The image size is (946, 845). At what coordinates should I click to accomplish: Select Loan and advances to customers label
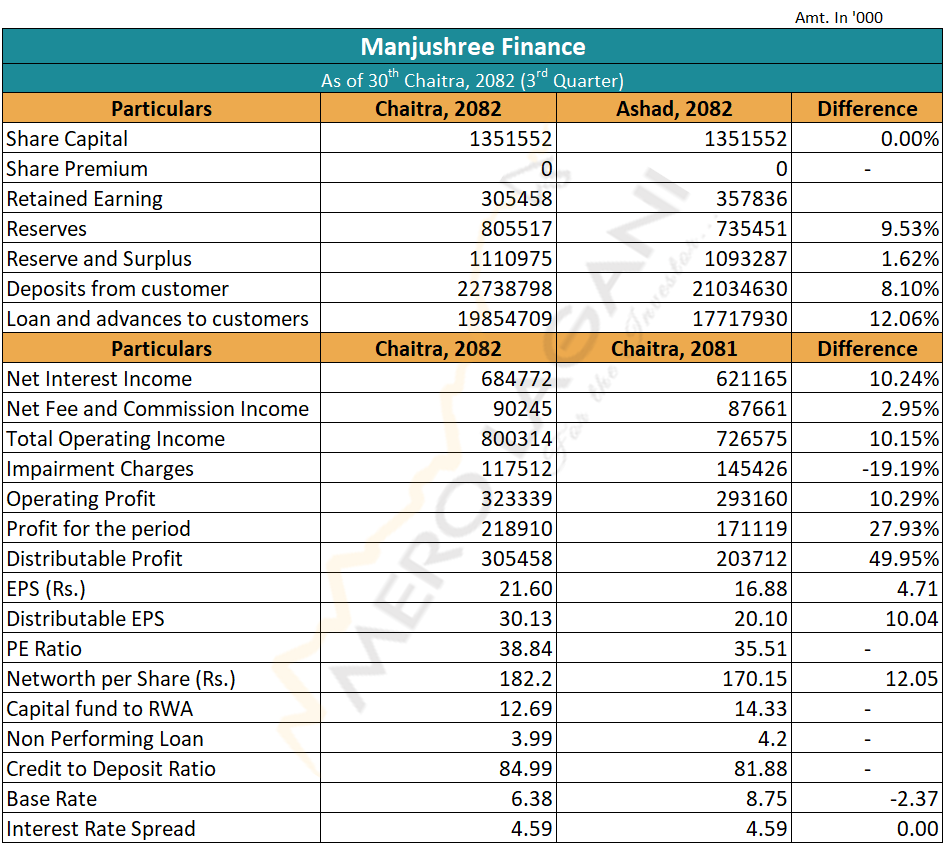point(157,319)
